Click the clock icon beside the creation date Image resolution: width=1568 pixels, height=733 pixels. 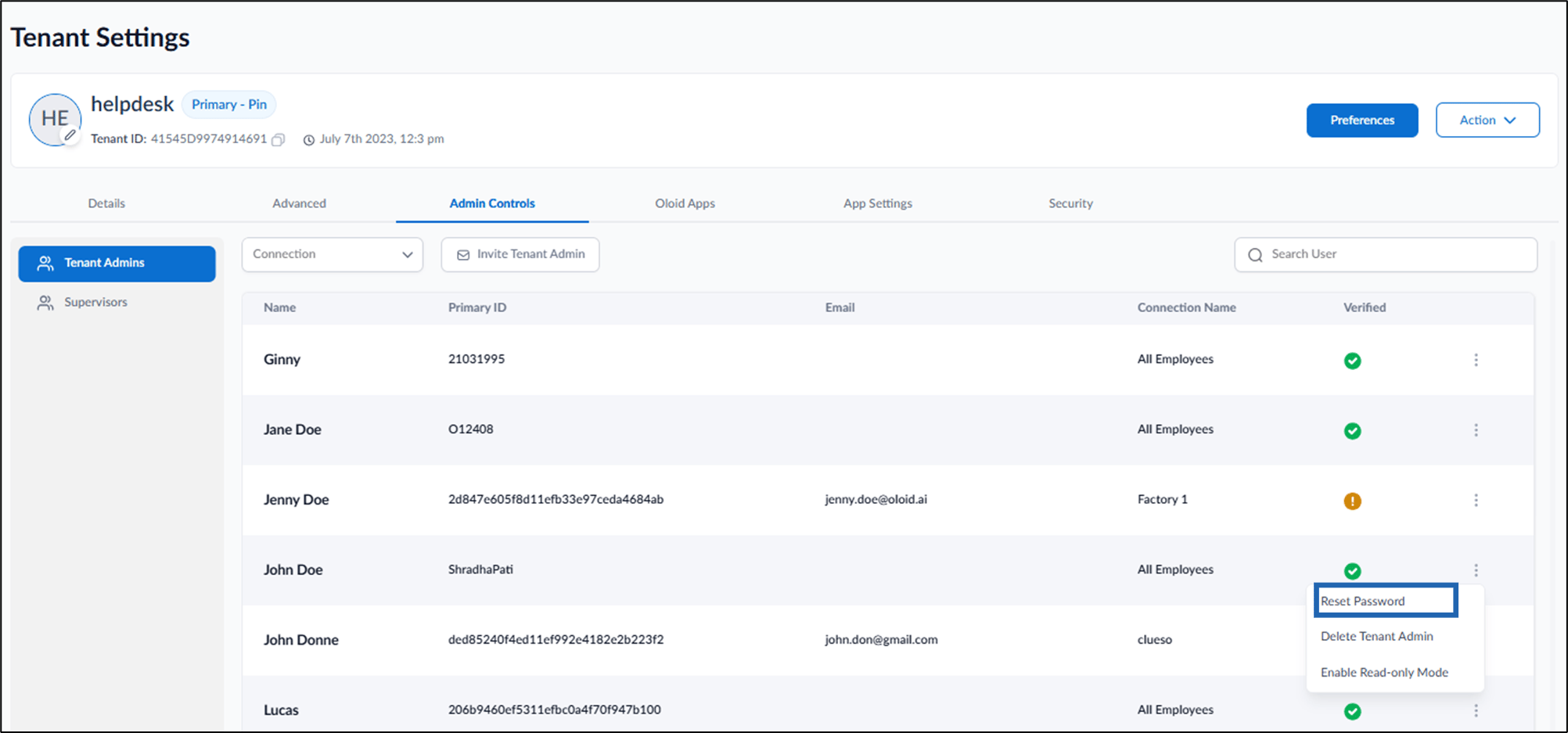click(309, 140)
